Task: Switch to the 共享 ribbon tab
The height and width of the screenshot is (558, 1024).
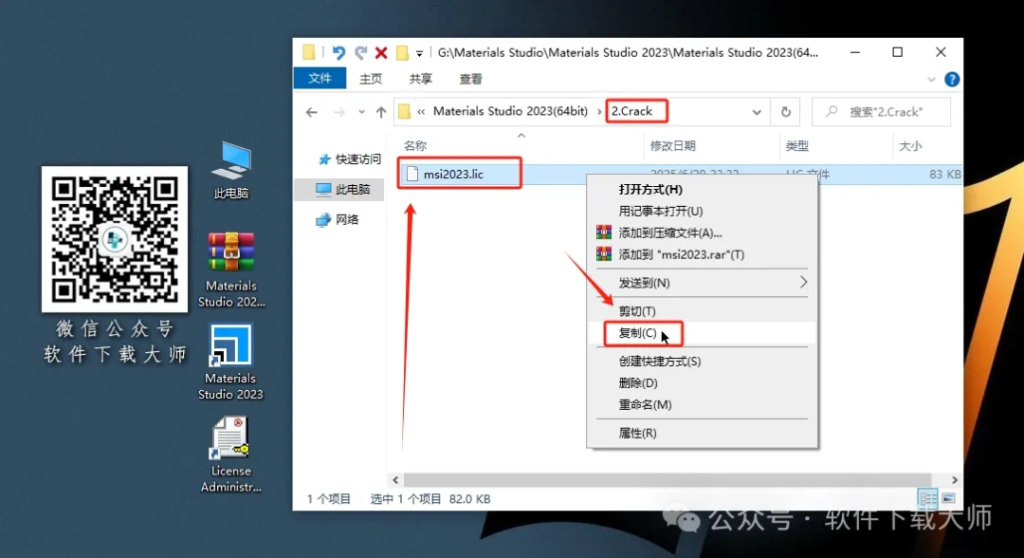Action: tap(421, 79)
